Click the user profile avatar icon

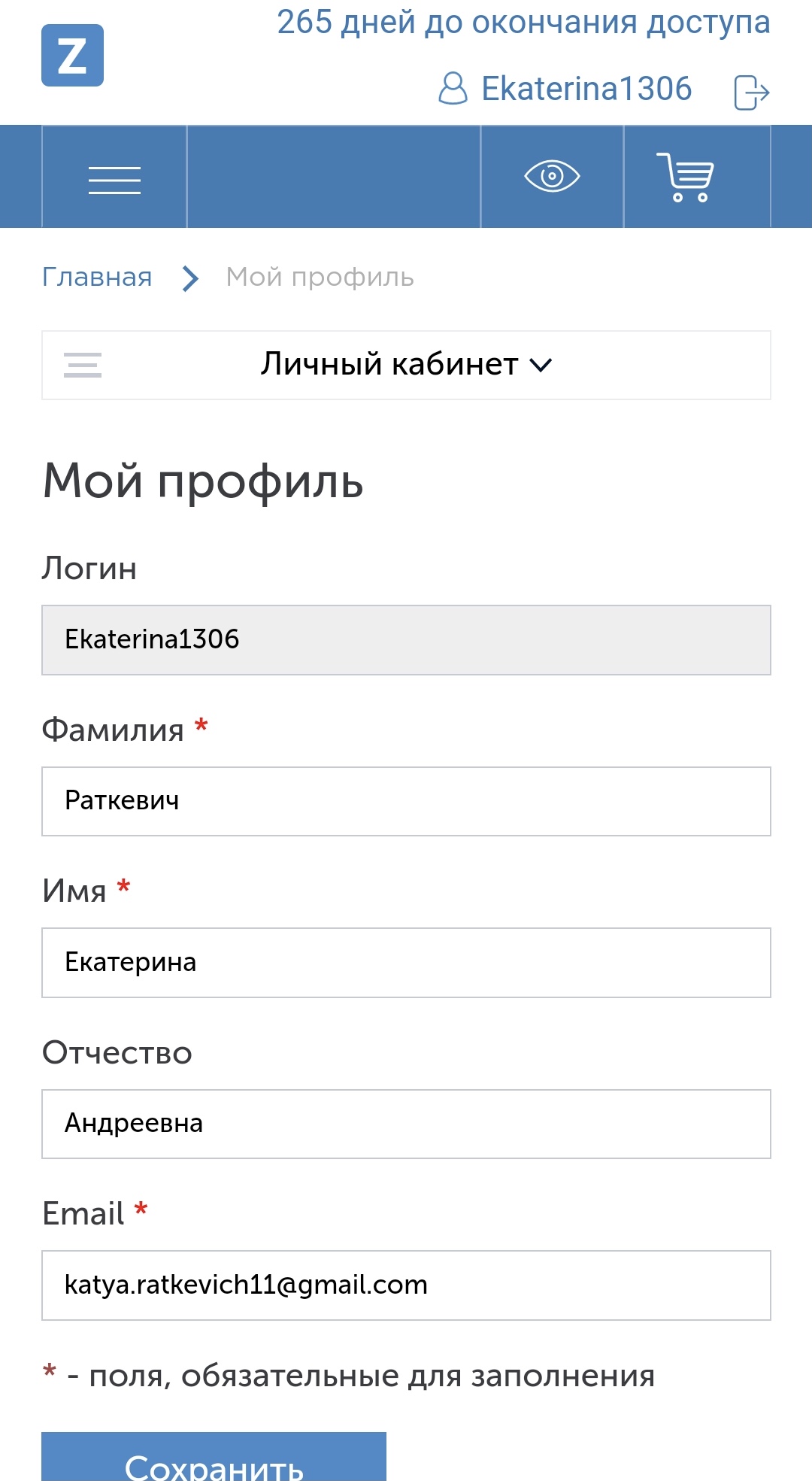coord(453,89)
